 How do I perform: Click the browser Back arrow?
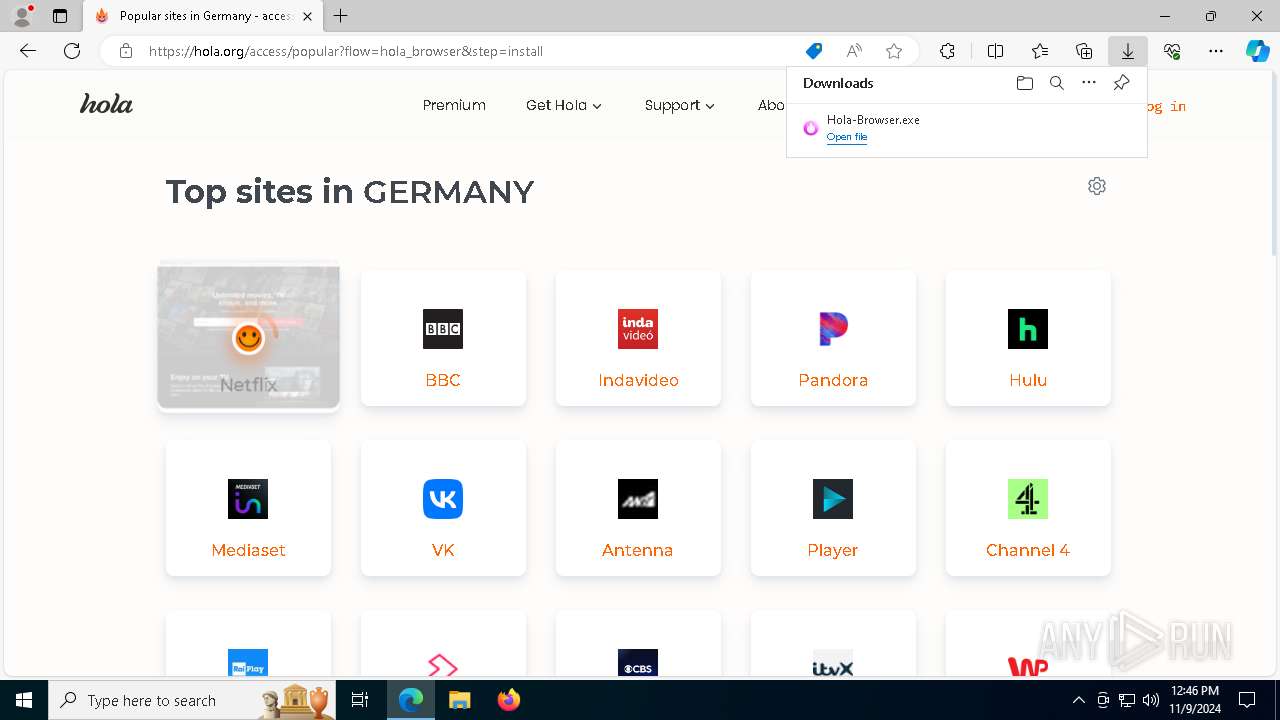[28, 51]
